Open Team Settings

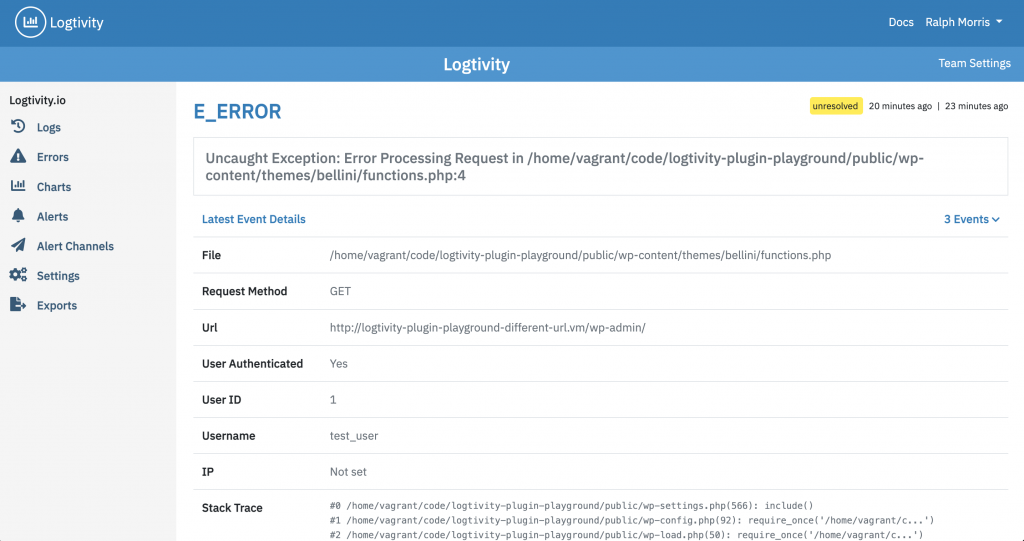(x=974, y=63)
